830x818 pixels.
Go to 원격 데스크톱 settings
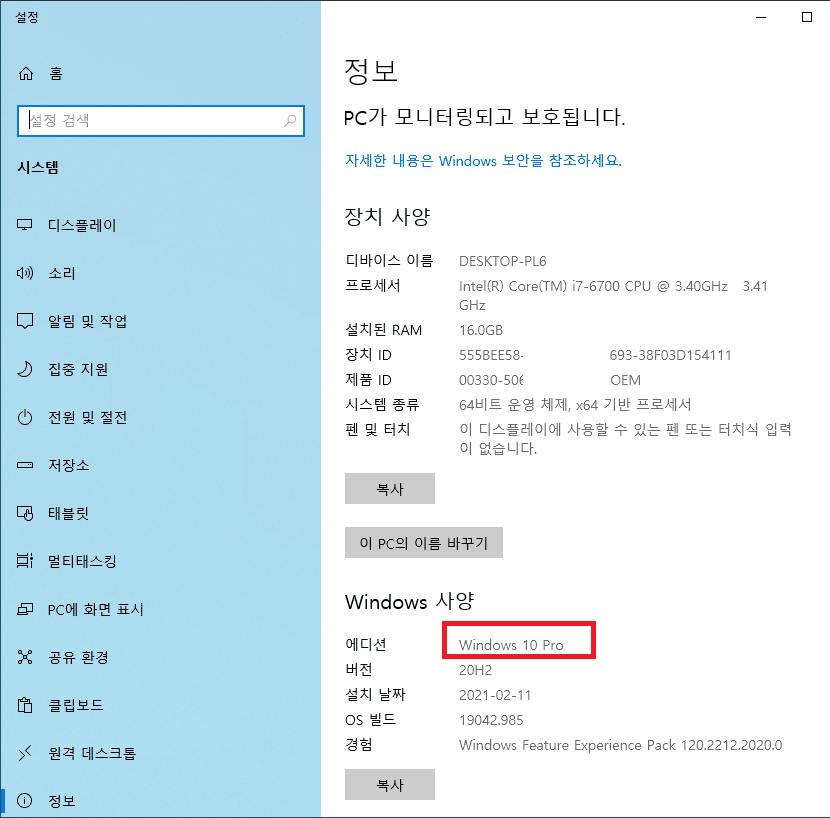pyautogui.click(x=92, y=753)
